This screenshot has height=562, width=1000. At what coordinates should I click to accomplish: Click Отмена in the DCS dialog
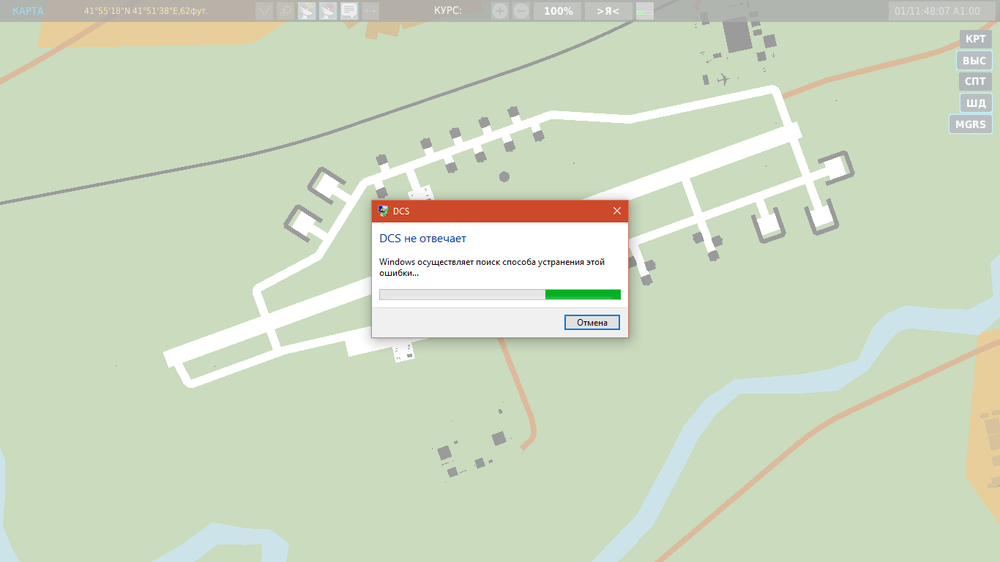coord(592,323)
